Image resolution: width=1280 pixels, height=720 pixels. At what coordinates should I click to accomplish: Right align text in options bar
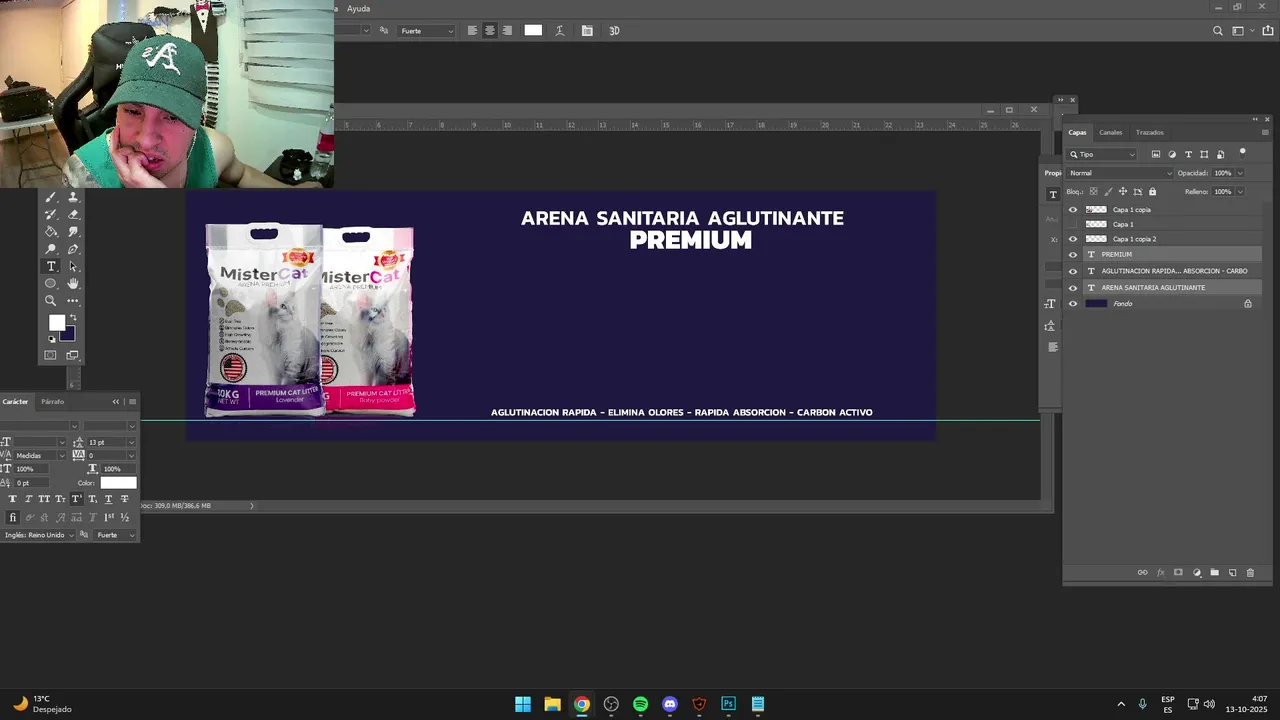(507, 31)
